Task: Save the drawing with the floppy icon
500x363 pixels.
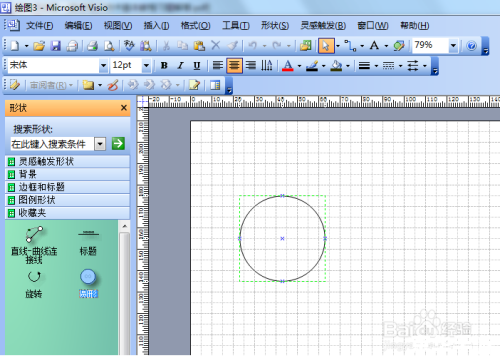Action: [55, 46]
